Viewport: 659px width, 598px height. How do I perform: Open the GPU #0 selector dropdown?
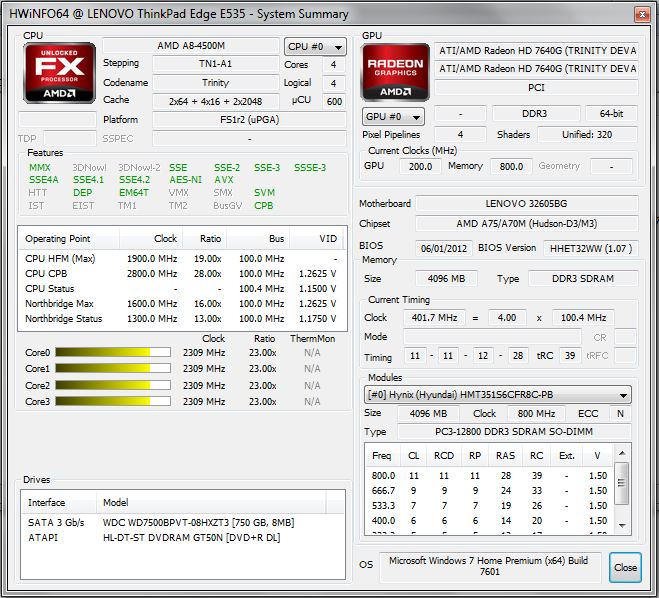pos(393,116)
